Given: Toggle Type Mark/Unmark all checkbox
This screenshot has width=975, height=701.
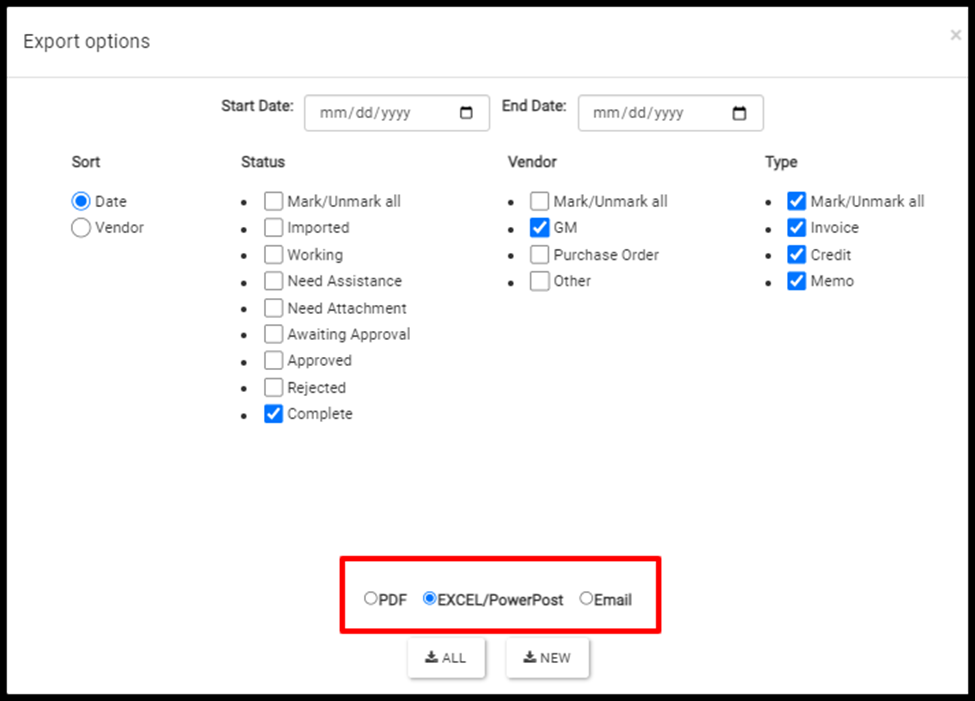Looking at the screenshot, I should pyautogui.click(x=797, y=201).
